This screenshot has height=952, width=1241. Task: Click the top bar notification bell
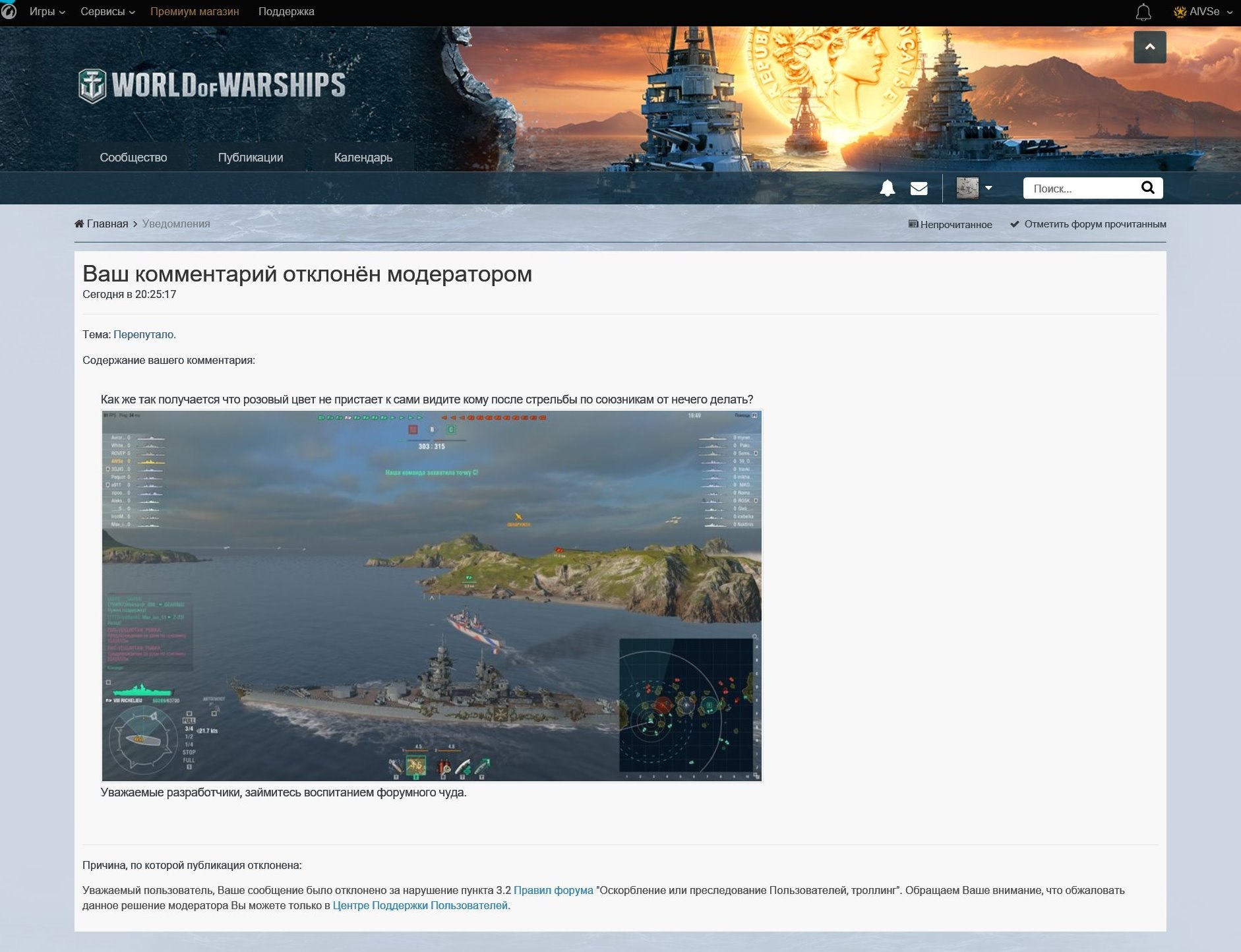(x=1143, y=12)
